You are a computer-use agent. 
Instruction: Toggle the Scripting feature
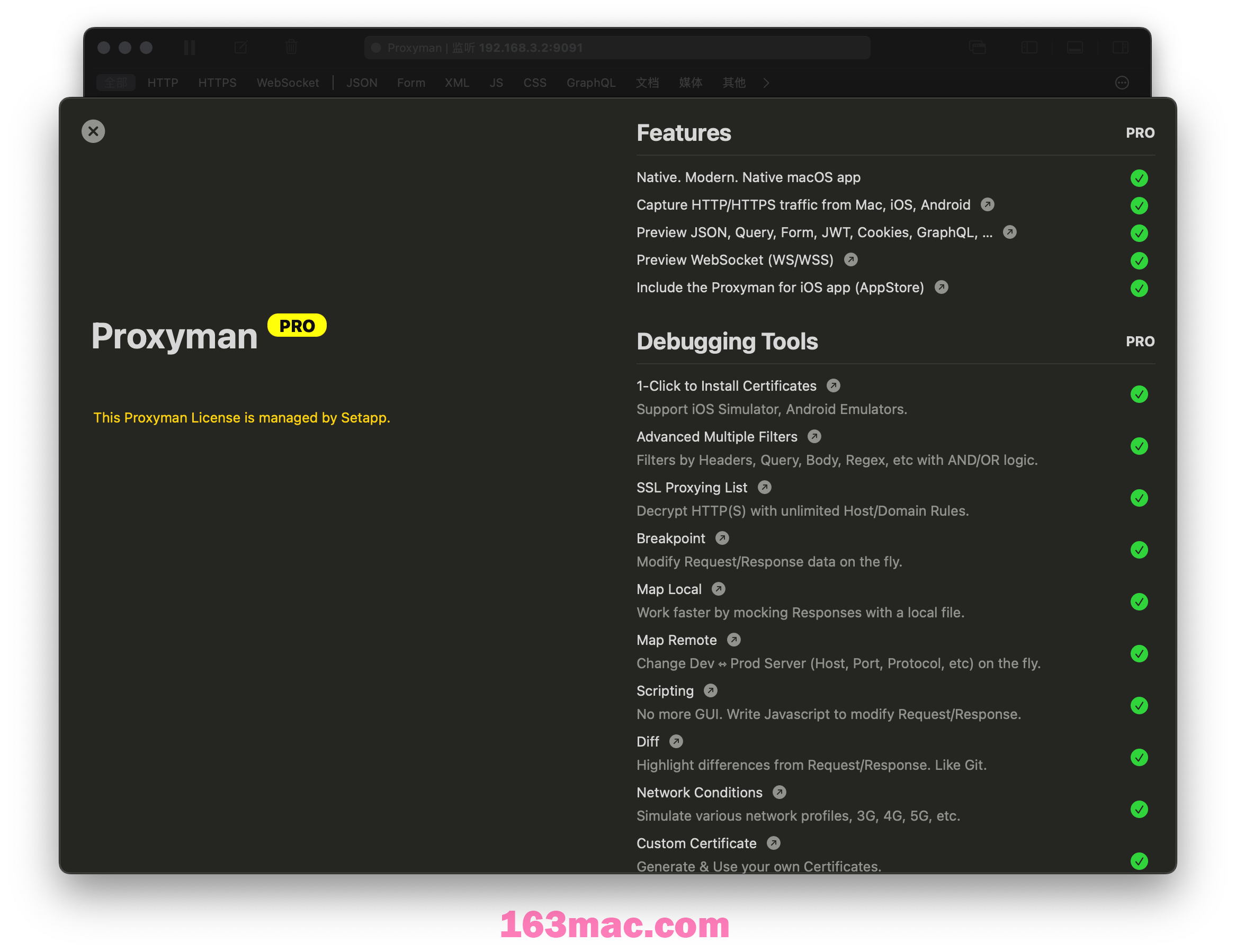tap(1140, 703)
